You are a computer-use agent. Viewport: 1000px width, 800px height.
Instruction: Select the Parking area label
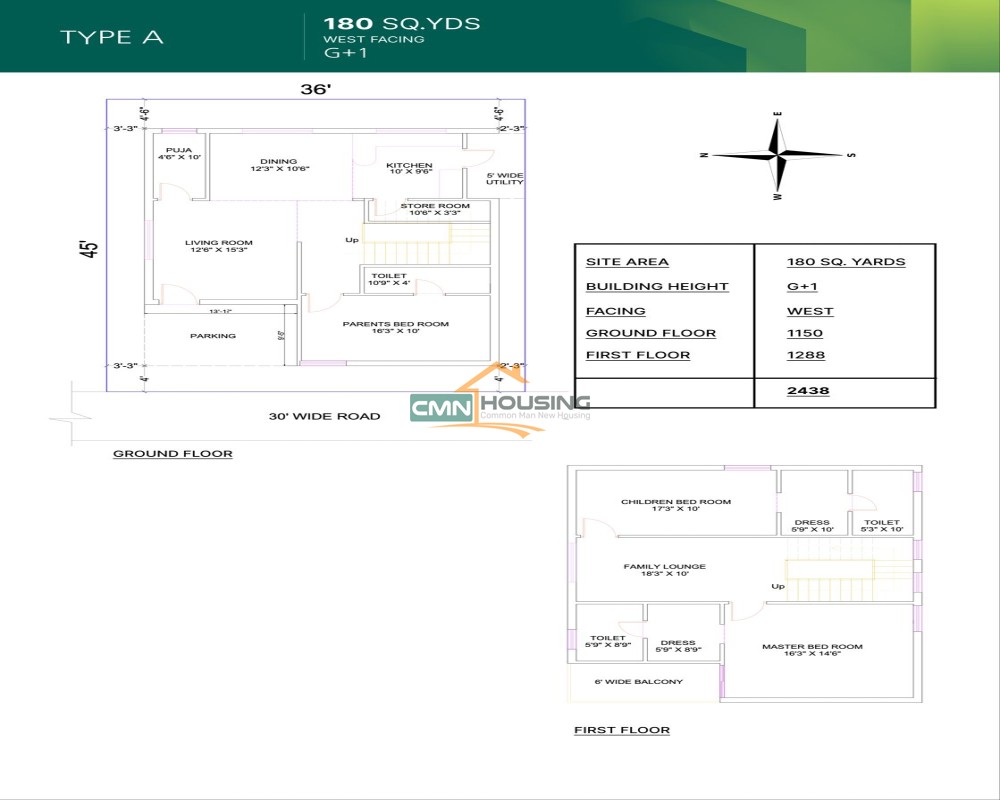tap(213, 336)
